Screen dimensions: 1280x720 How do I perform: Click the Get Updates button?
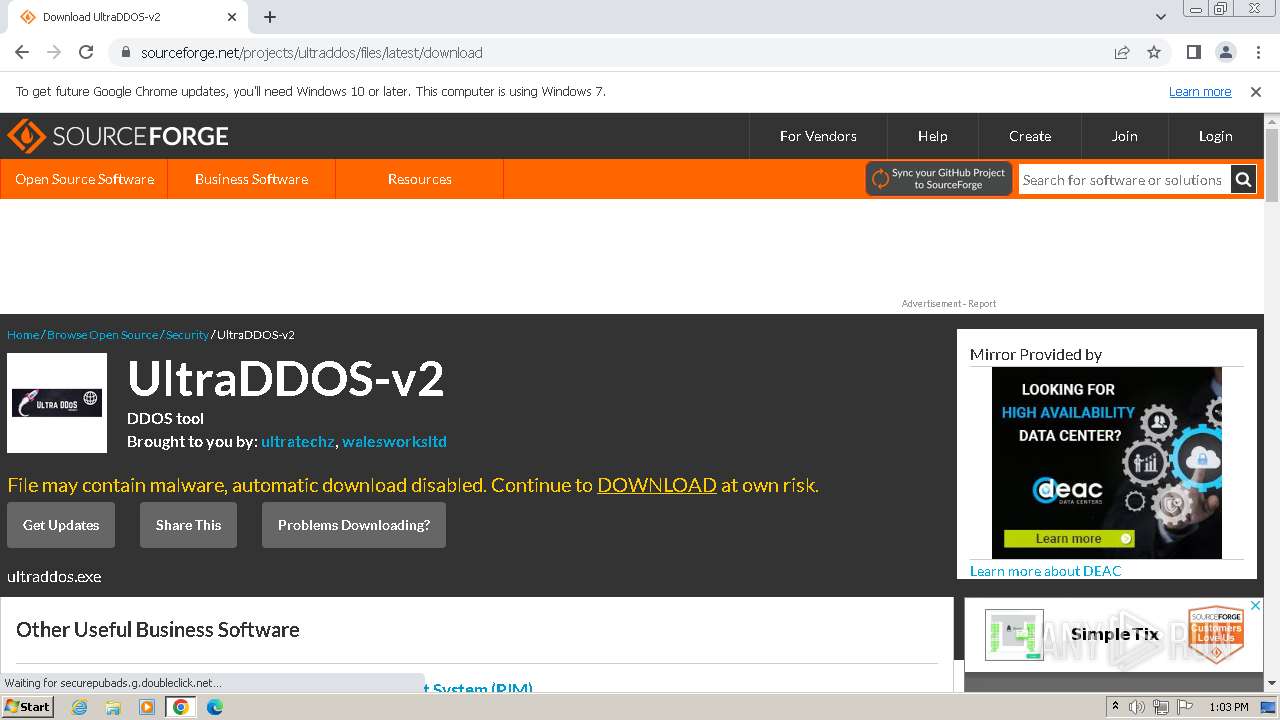pos(61,525)
